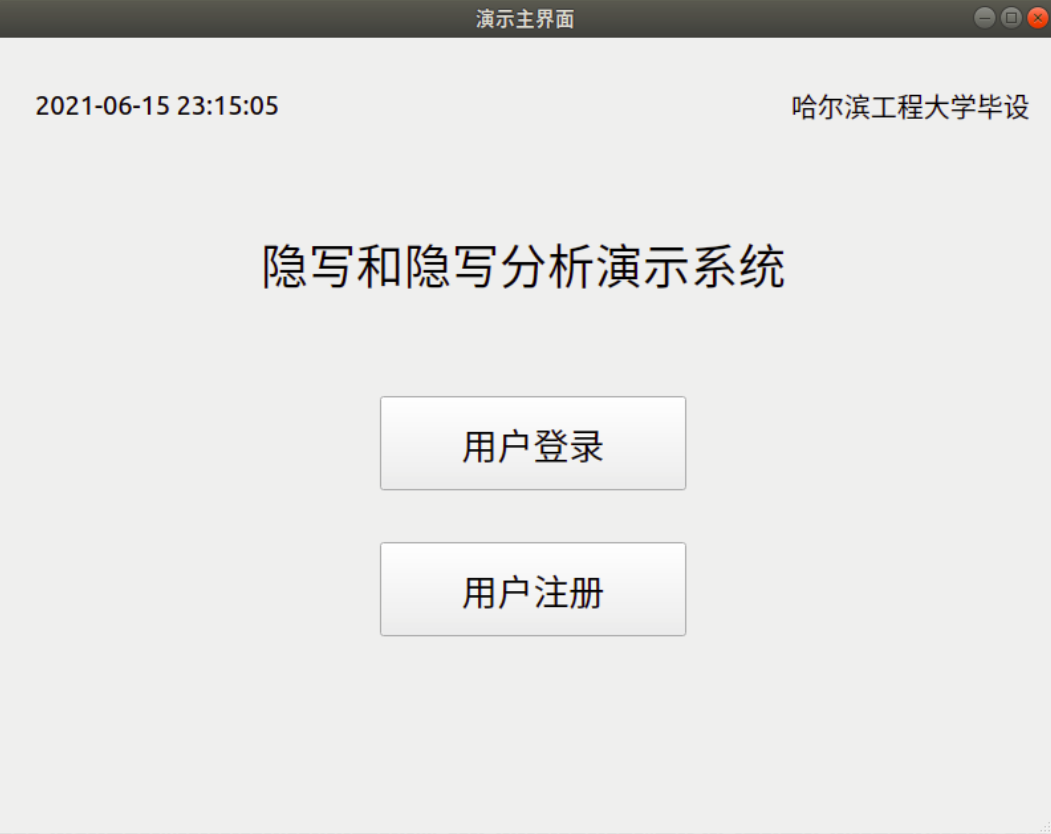Click the 注册 characters on the register button
The height and width of the screenshot is (834, 1051).
[568, 593]
